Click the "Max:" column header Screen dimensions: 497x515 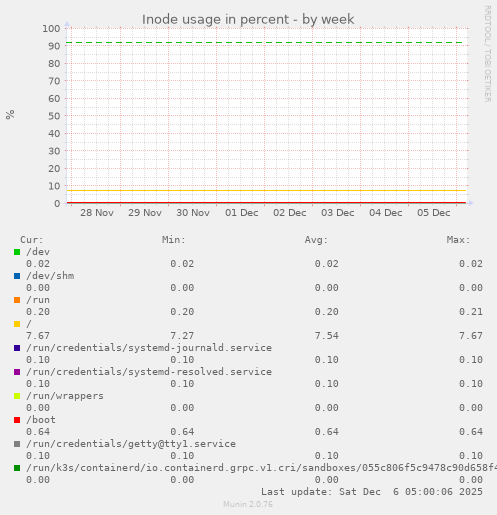coord(459,240)
